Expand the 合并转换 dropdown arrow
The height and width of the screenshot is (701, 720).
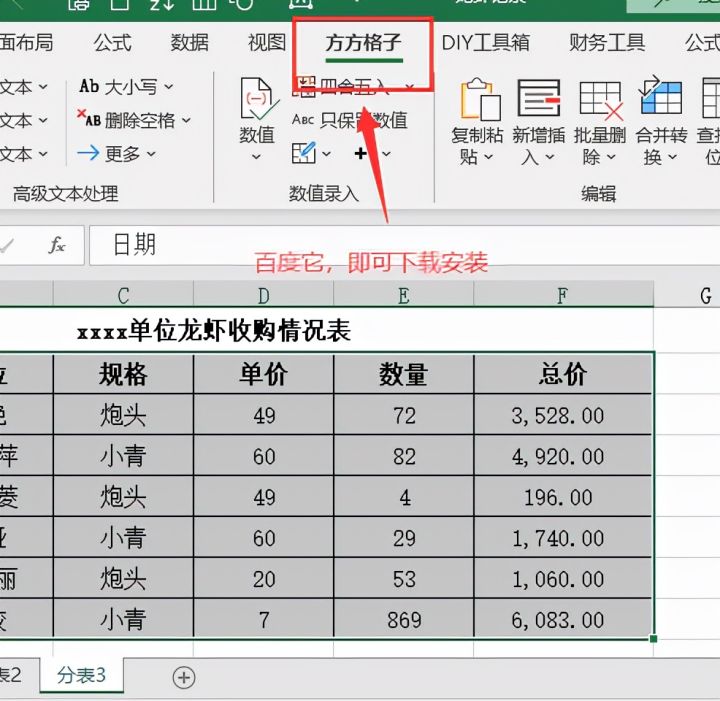(x=672, y=157)
